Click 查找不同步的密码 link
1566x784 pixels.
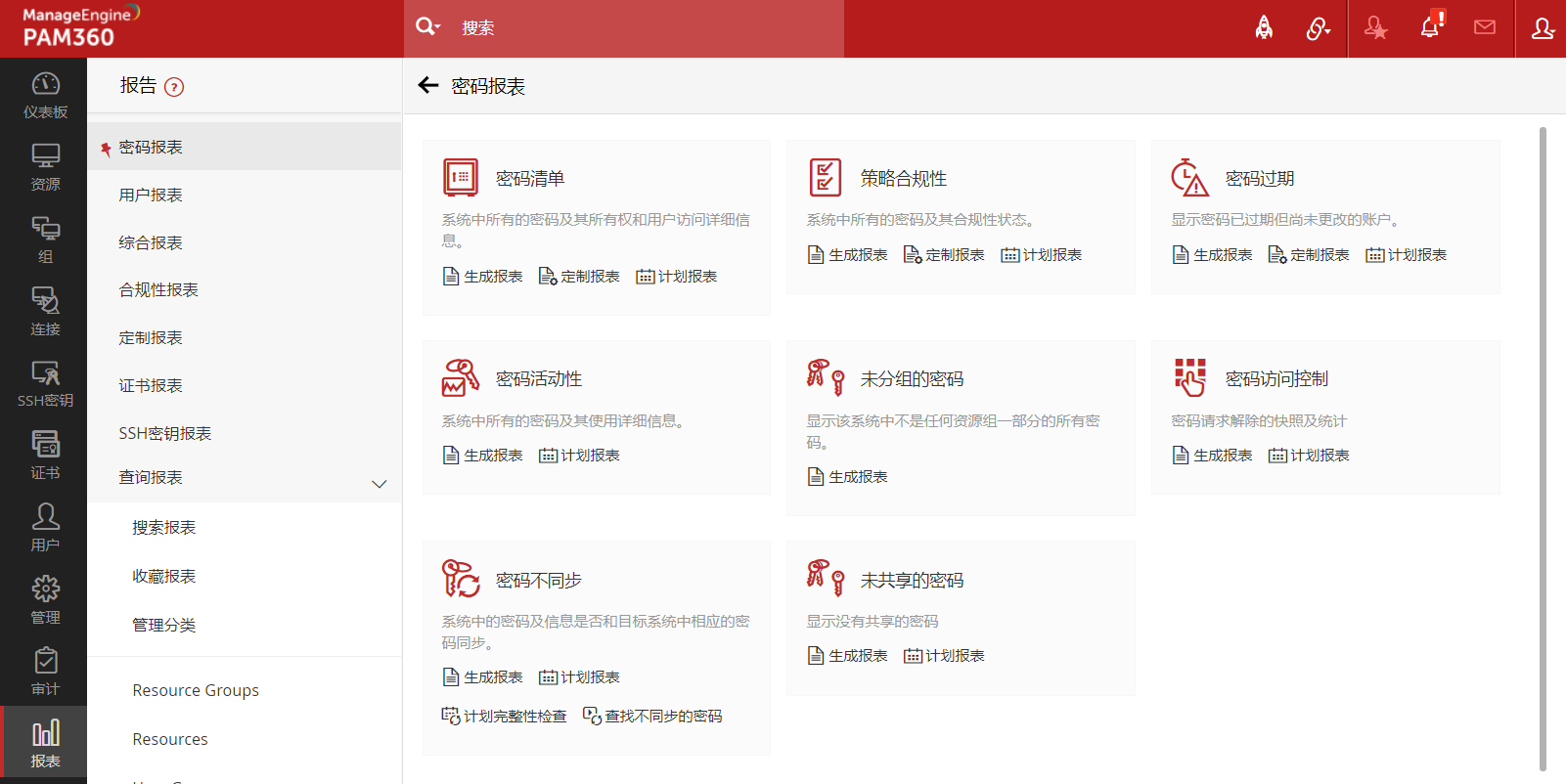[652, 717]
